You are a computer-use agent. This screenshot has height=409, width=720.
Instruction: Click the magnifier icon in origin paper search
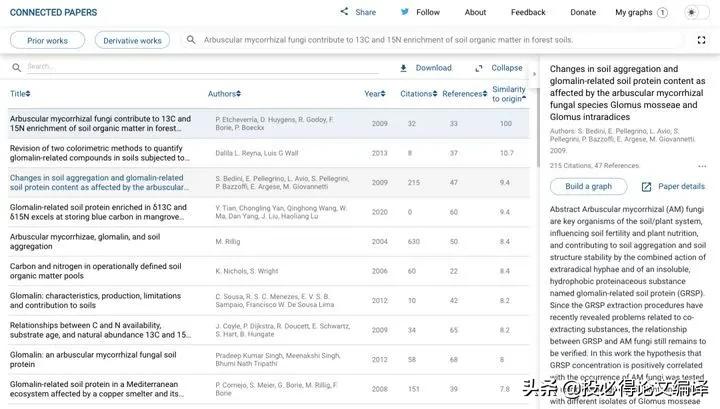(x=191, y=40)
